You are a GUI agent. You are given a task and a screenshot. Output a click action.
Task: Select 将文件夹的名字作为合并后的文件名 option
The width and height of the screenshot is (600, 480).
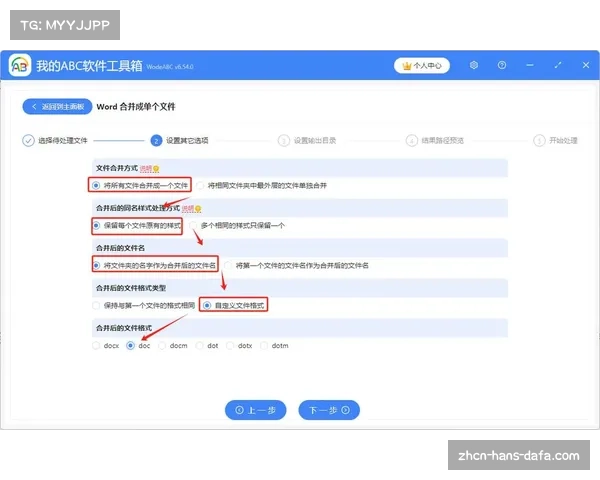[154, 265]
